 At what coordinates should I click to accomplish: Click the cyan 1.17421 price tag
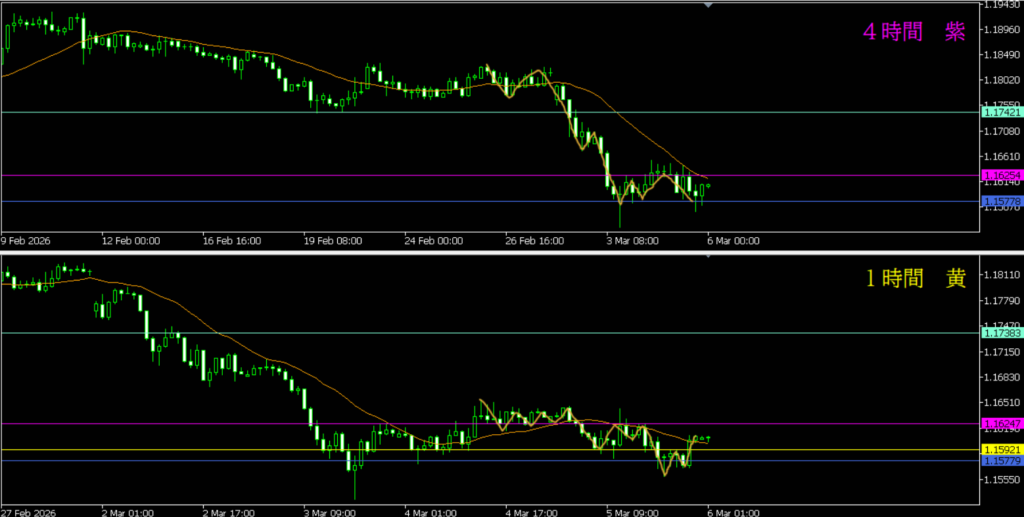(1001, 113)
